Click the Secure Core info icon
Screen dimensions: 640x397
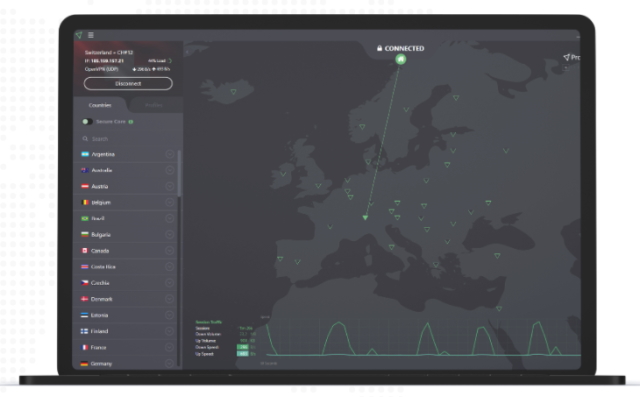click(x=131, y=122)
